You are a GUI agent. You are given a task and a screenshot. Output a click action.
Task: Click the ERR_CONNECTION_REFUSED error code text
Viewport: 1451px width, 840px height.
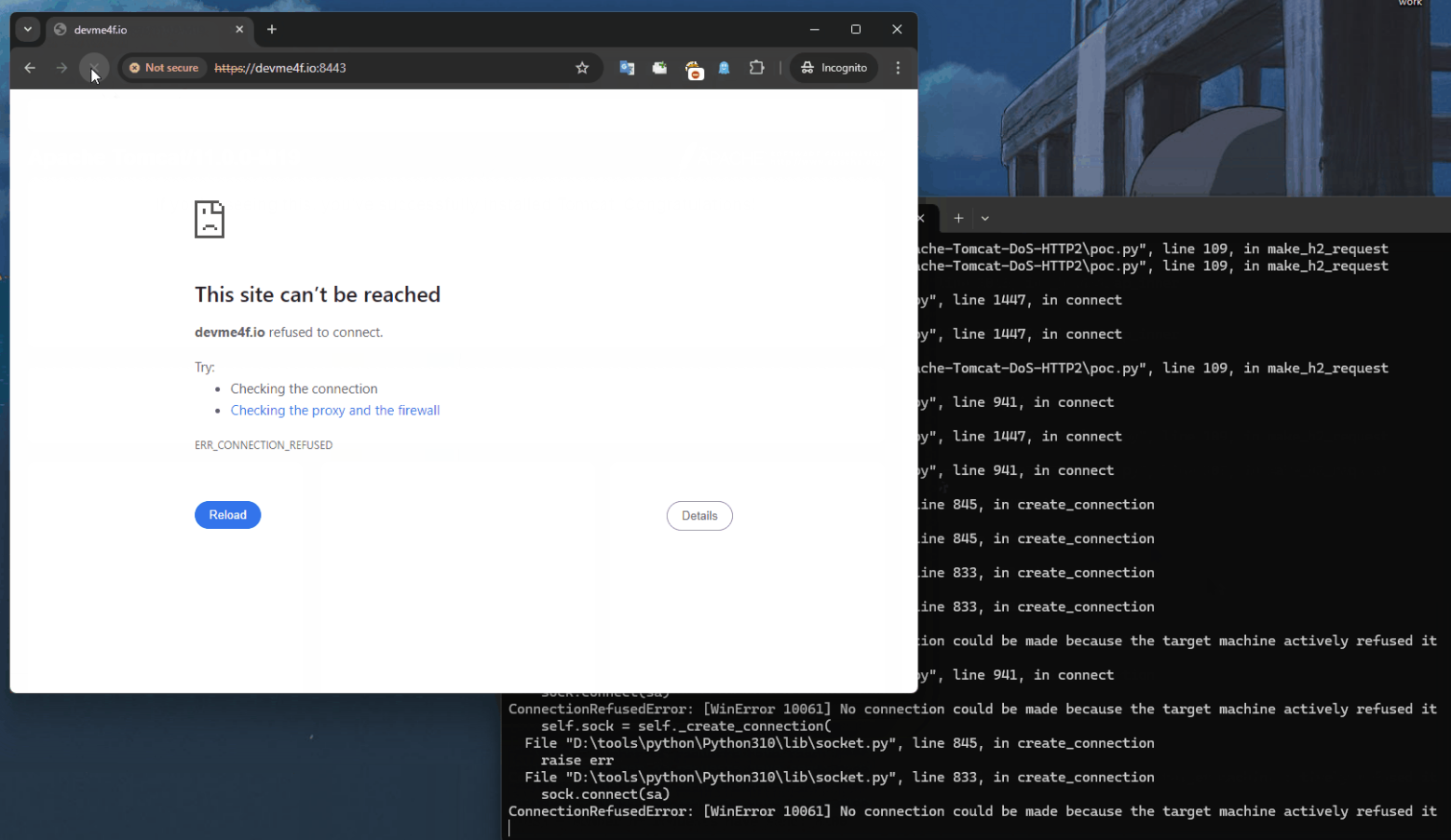(x=264, y=445)
